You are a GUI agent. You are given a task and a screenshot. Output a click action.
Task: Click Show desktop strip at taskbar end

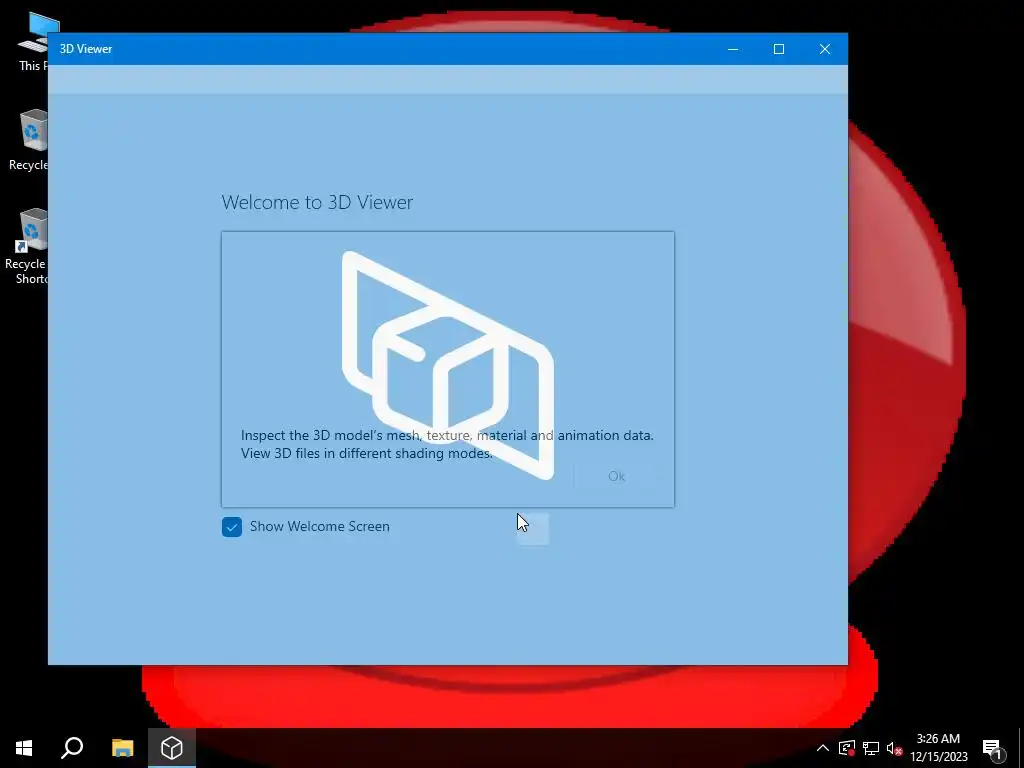(1021, 748)
